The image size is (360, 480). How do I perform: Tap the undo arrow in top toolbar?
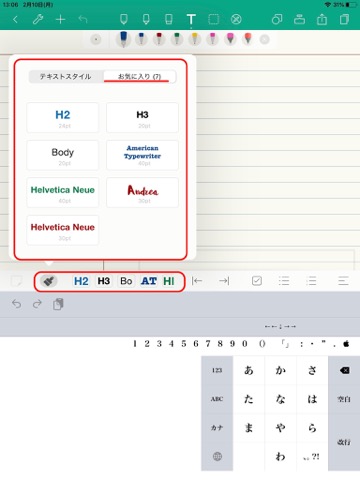[83, 19]
